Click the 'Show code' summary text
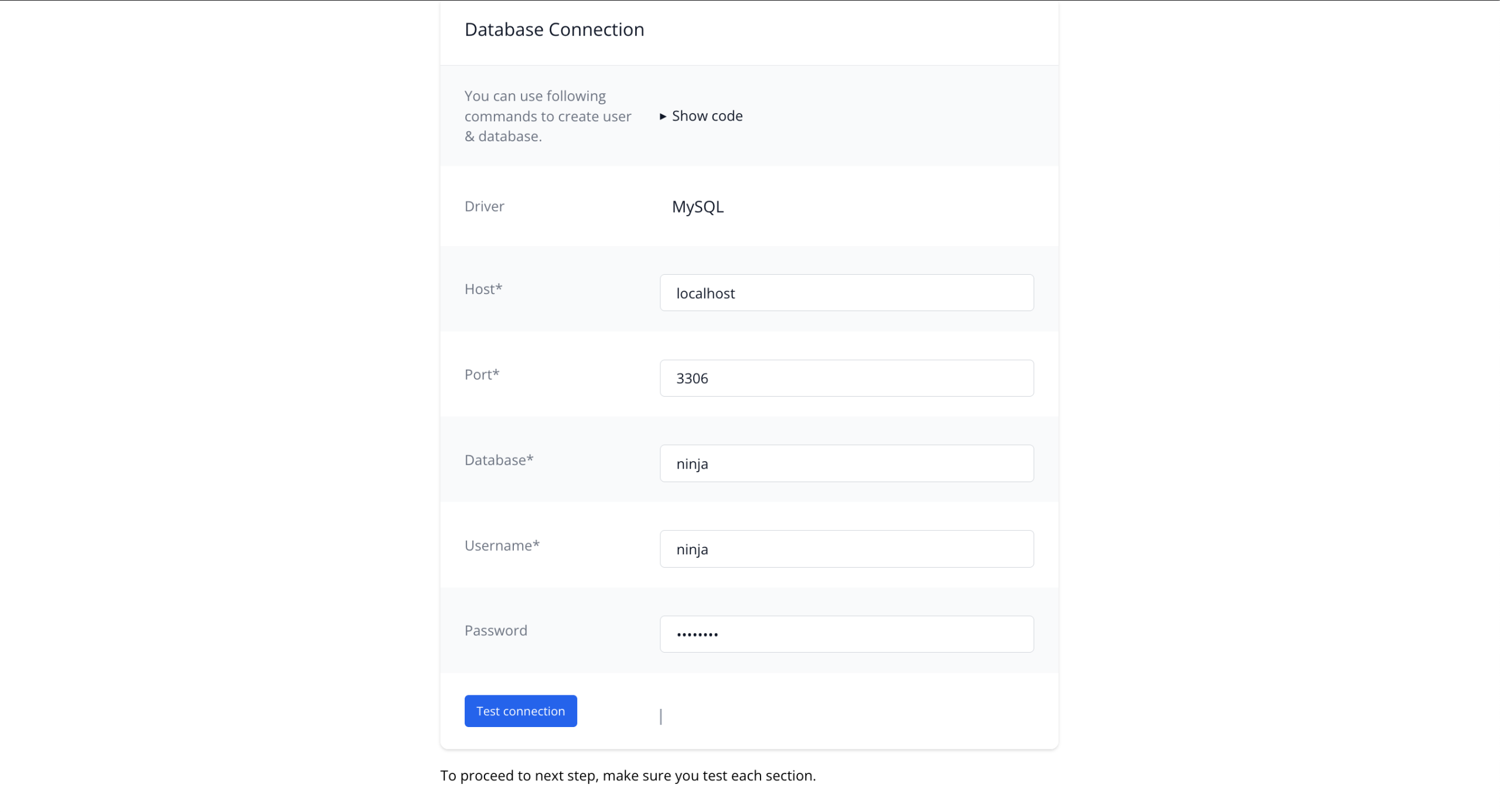The height and width of the screenshot is (812, 1500). 707,116
